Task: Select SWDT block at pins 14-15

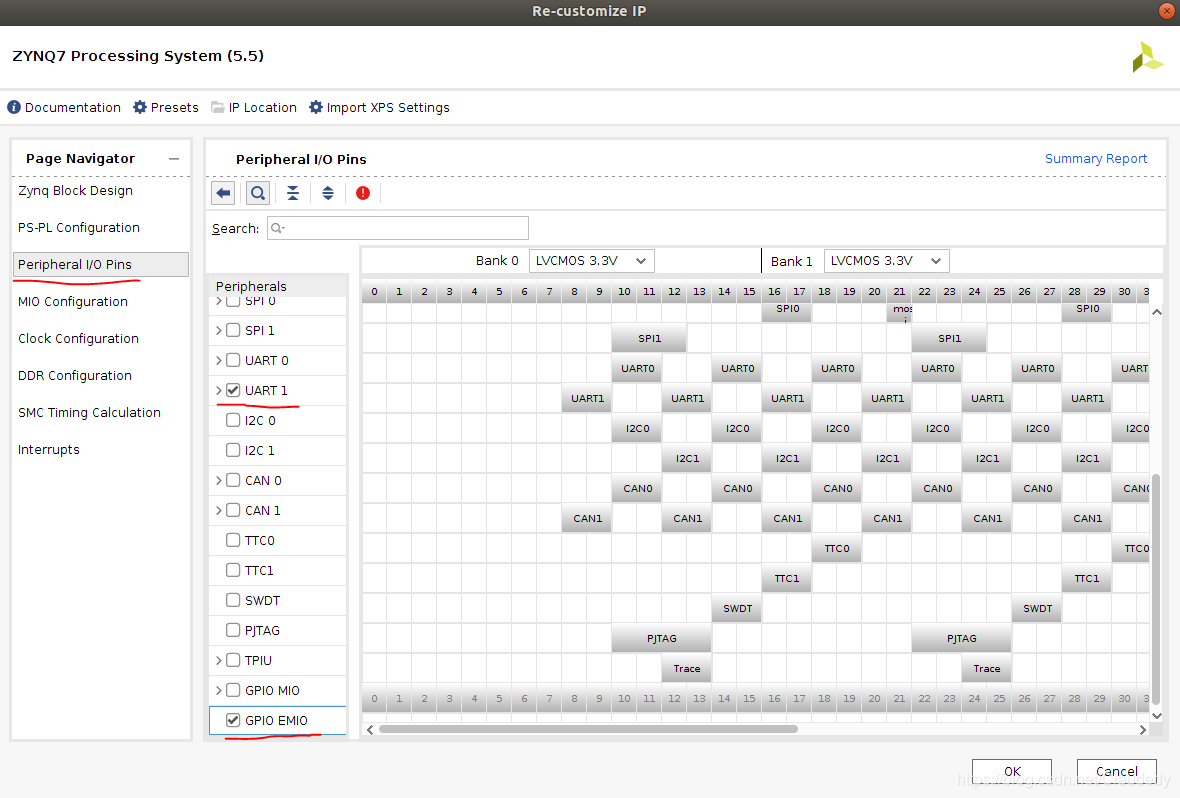Action: click(737, 608)
